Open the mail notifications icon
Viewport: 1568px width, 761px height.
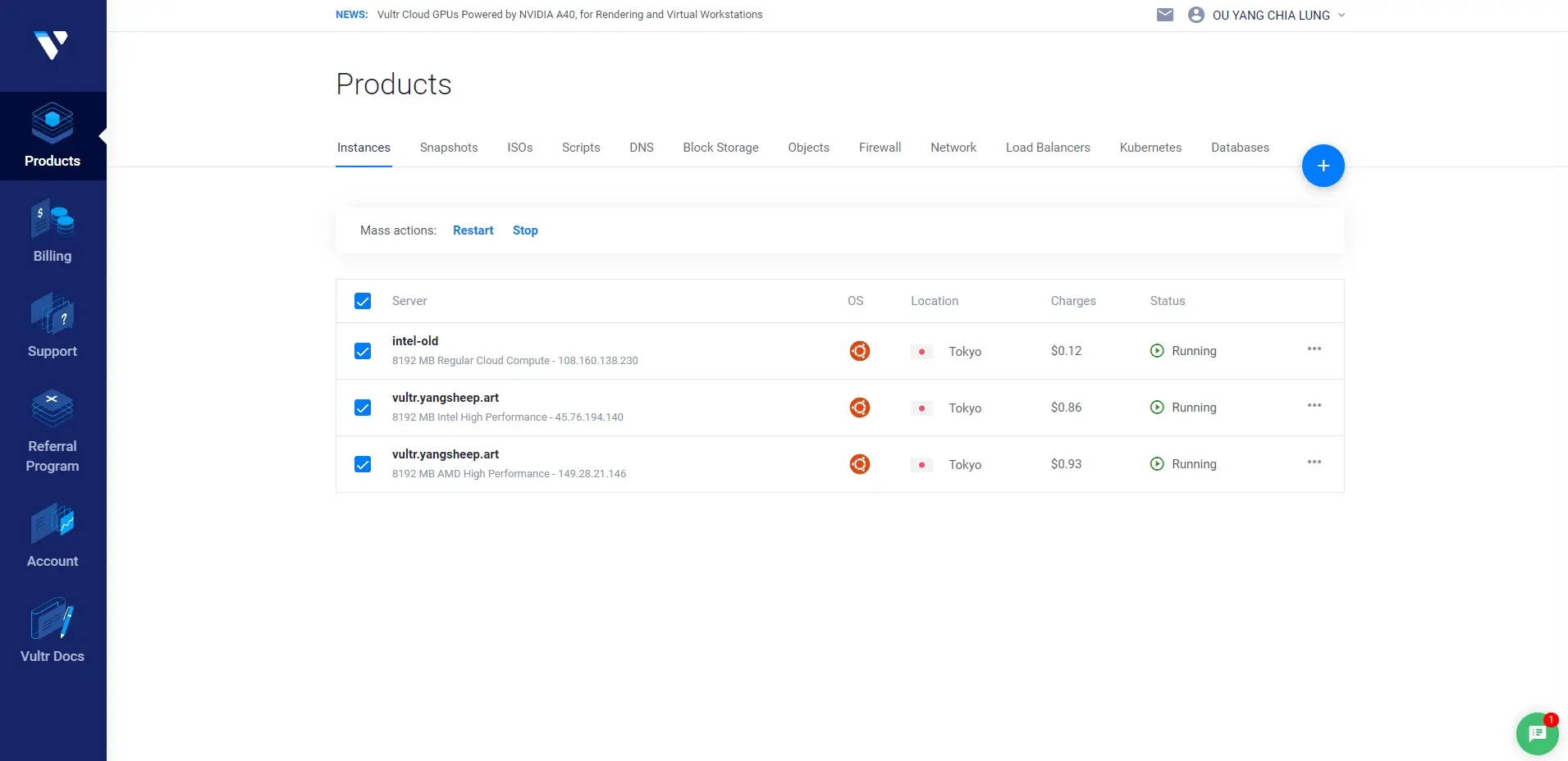point(1165,15)
